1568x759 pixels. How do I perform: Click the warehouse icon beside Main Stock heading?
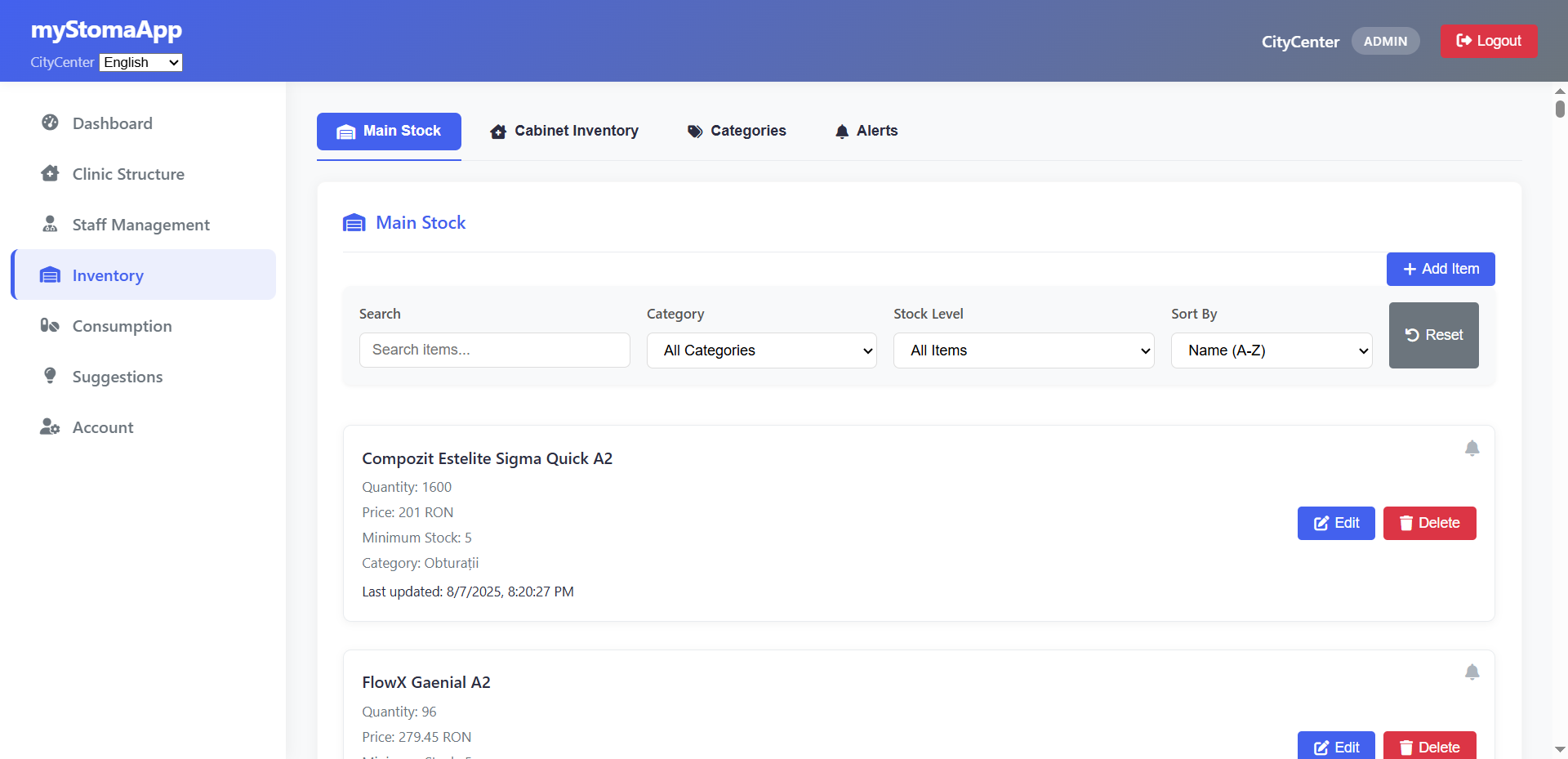[x=354, y=223]
